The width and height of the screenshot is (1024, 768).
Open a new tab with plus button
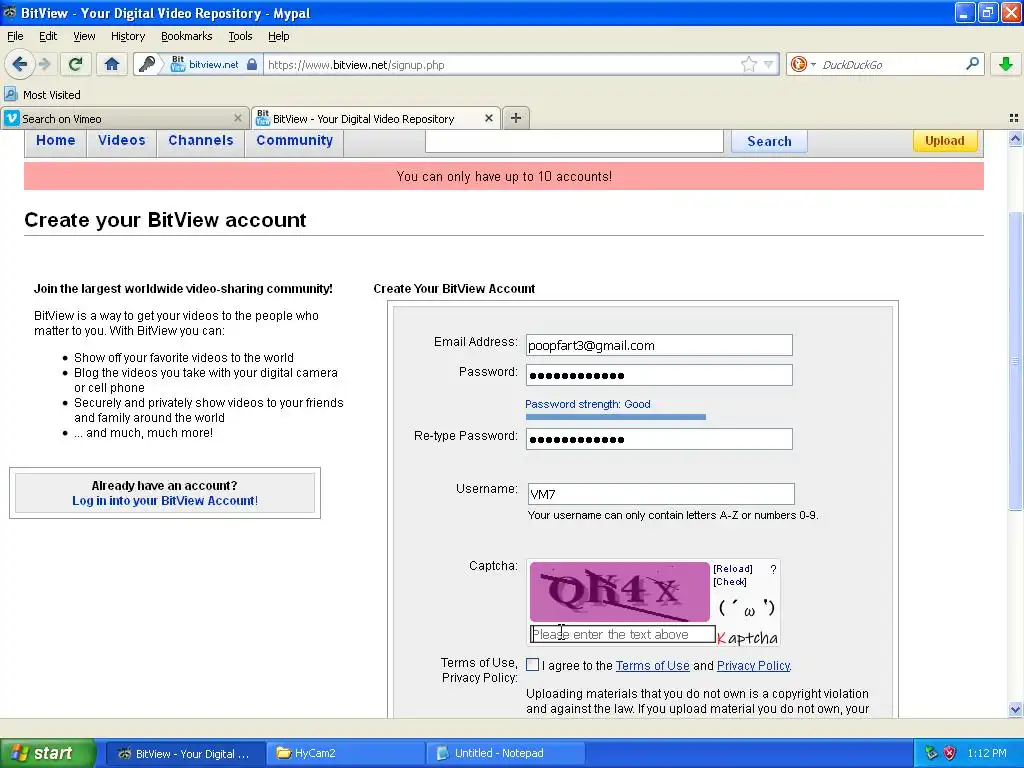coord(516,118)
